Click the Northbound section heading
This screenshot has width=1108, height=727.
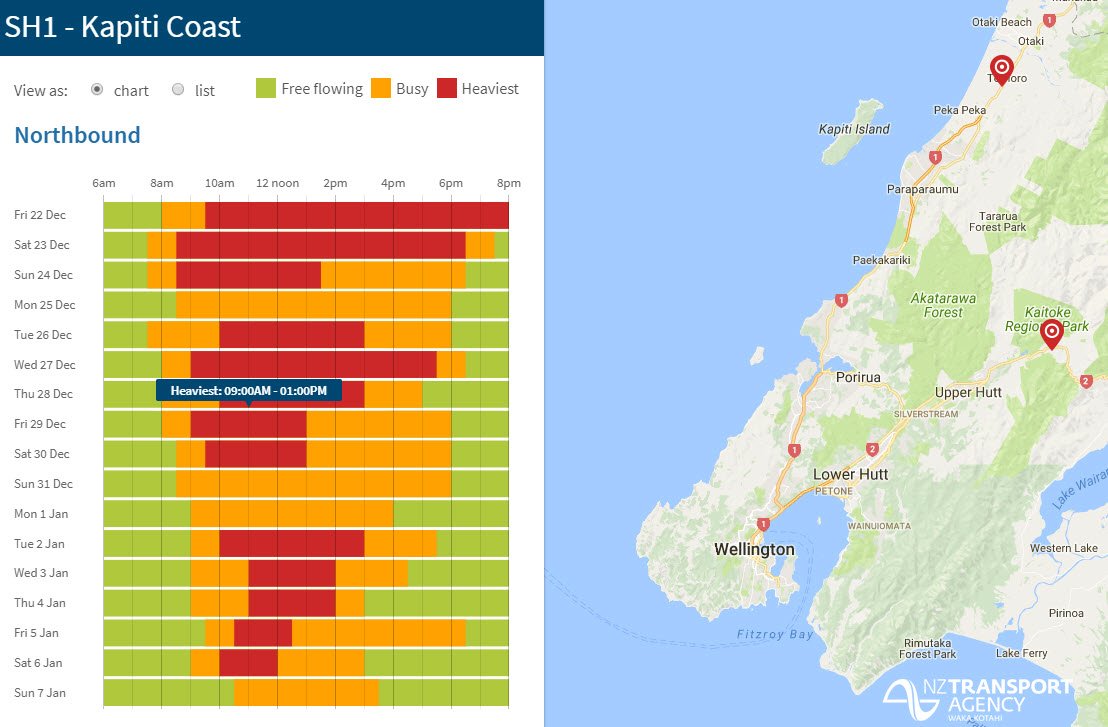click(x=77, y=135)
